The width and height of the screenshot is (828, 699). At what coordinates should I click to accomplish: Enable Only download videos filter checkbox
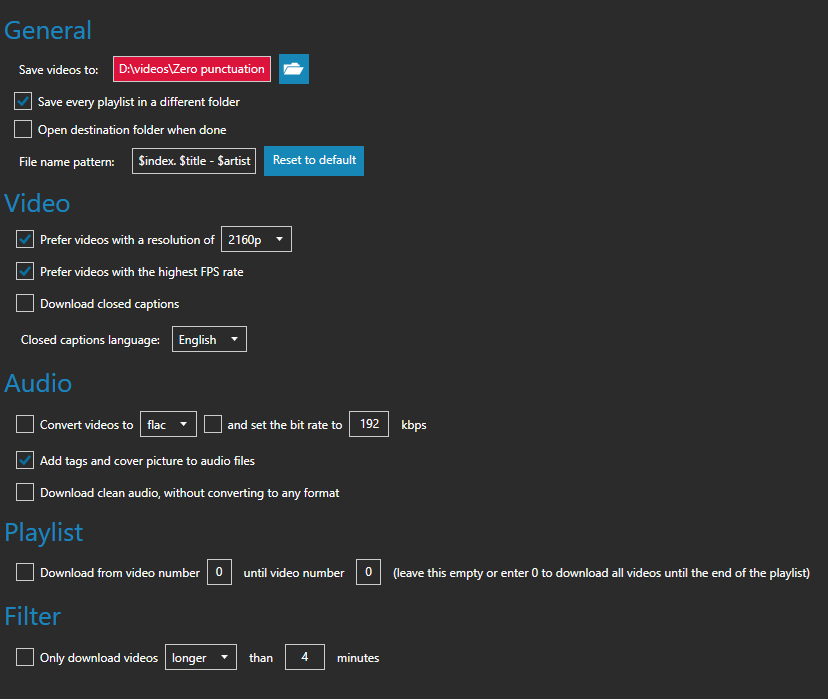click(x=25, y=657)
